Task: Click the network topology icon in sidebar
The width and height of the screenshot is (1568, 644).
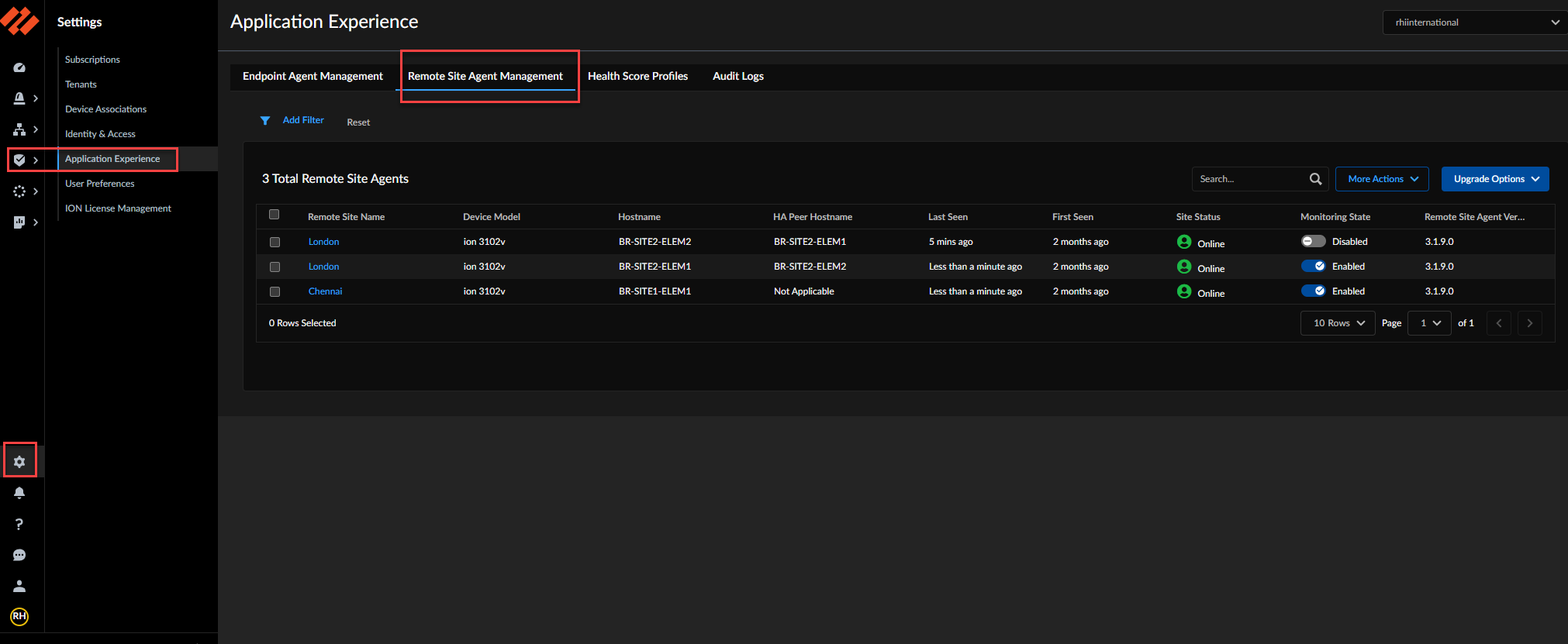Action: point(19,129)
